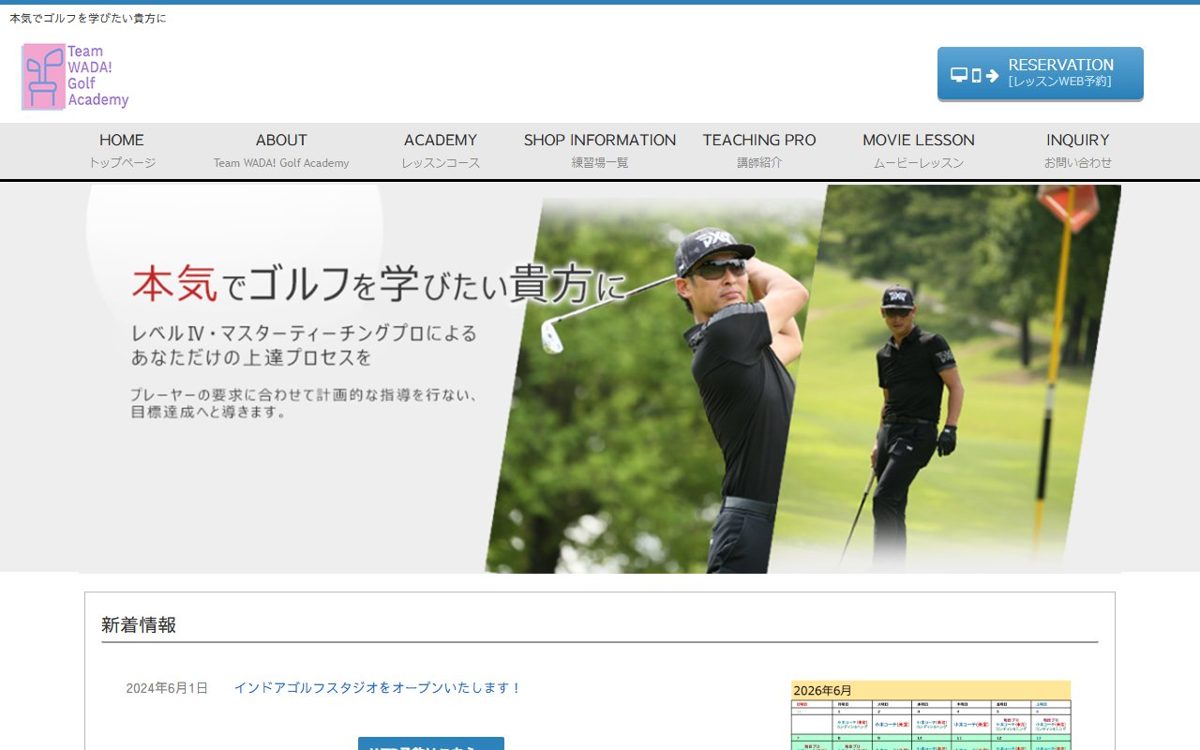The image size is (1200, 750).
Task: Open the indoor golf studio opening news link
Action: pos(378,688)
